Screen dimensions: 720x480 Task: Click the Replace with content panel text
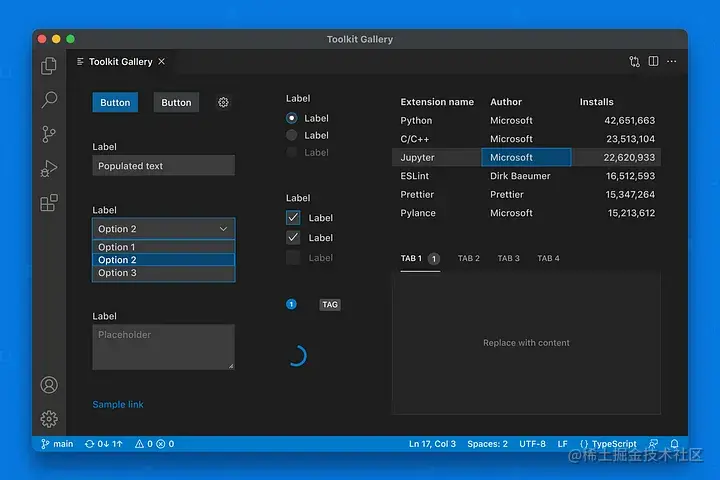pyautogui.click(x=526, y=343)
